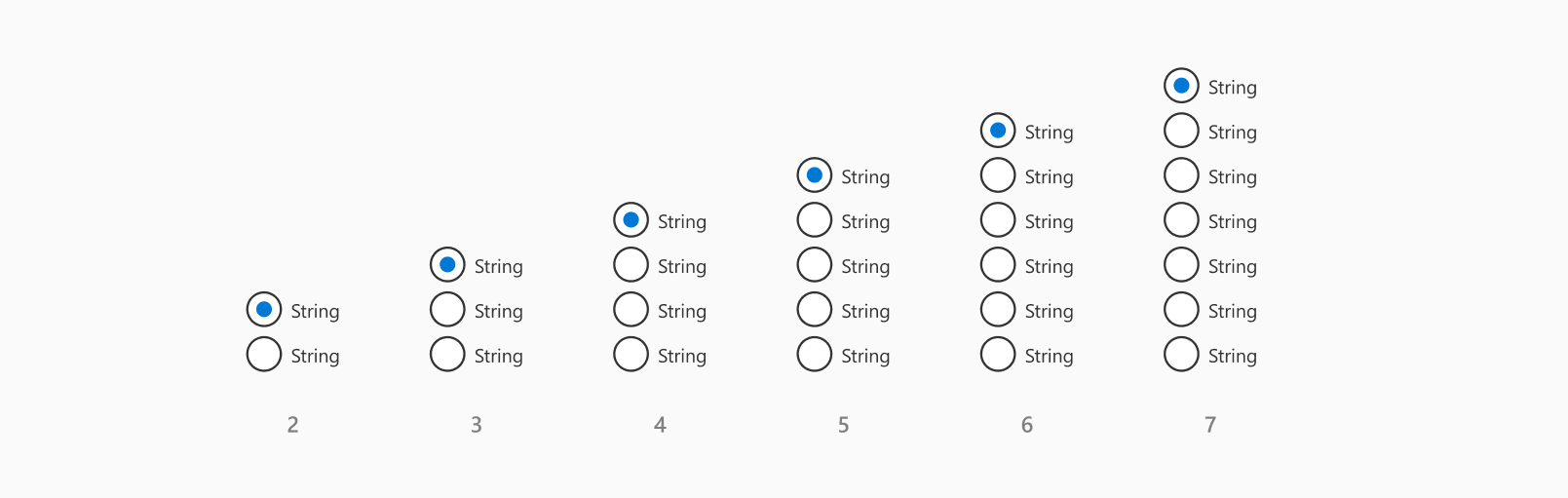Choose the fourth radio in group 5
This screenshot has width=1568, height=498.
[x=815, y=310]
